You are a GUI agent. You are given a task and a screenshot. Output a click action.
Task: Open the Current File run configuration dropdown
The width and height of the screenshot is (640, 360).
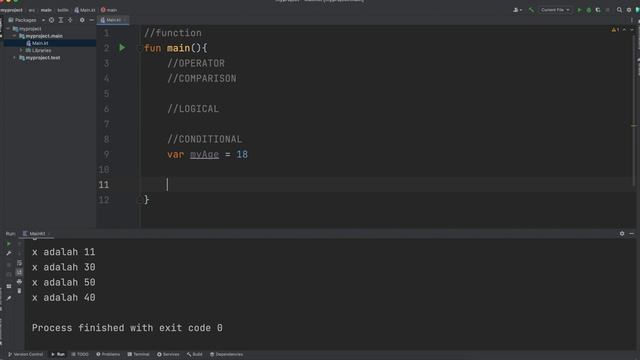pos(555,10)
